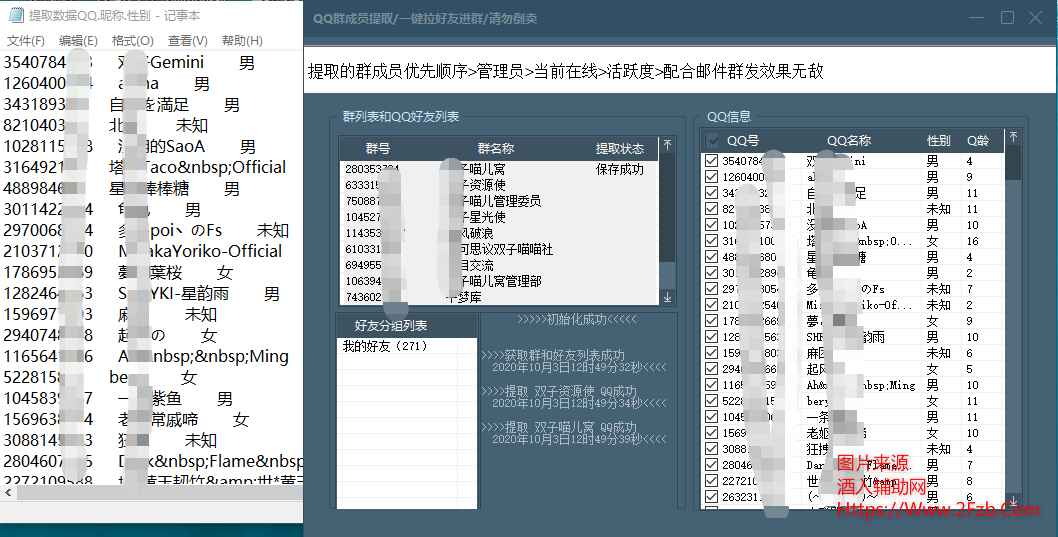This screenshot has height=537, width=1058.
Task: Uncheck the member row with Q龄 16
Action: pos(711,241)
